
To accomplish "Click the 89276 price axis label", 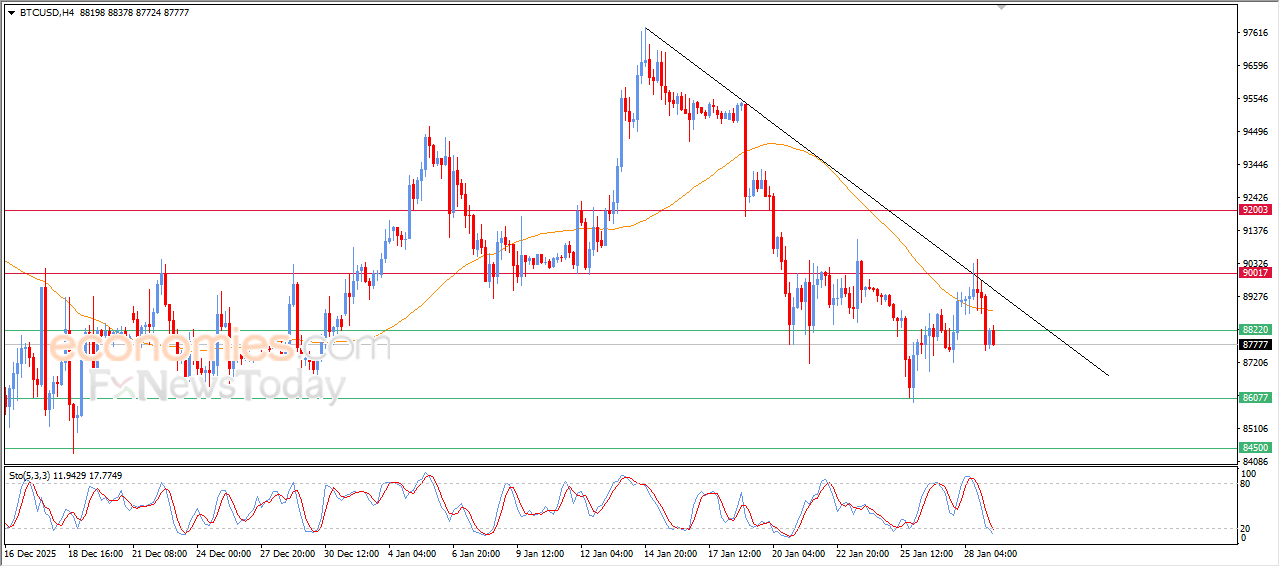I will tap(1255, 297).
